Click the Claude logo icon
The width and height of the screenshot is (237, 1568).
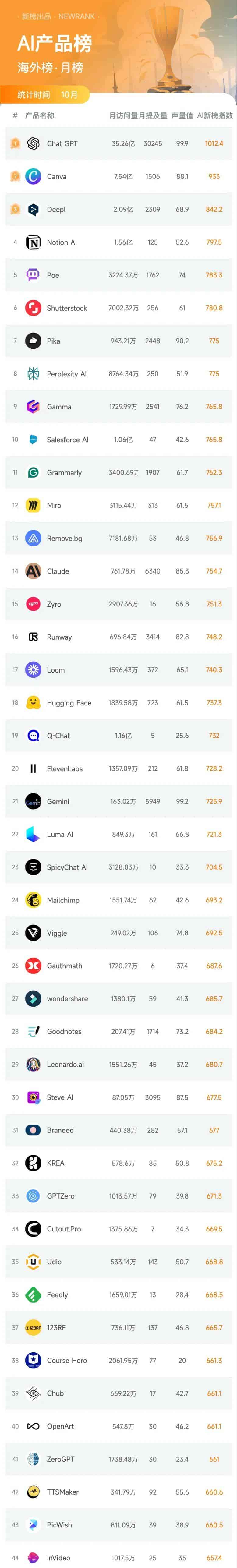point(34,571)
